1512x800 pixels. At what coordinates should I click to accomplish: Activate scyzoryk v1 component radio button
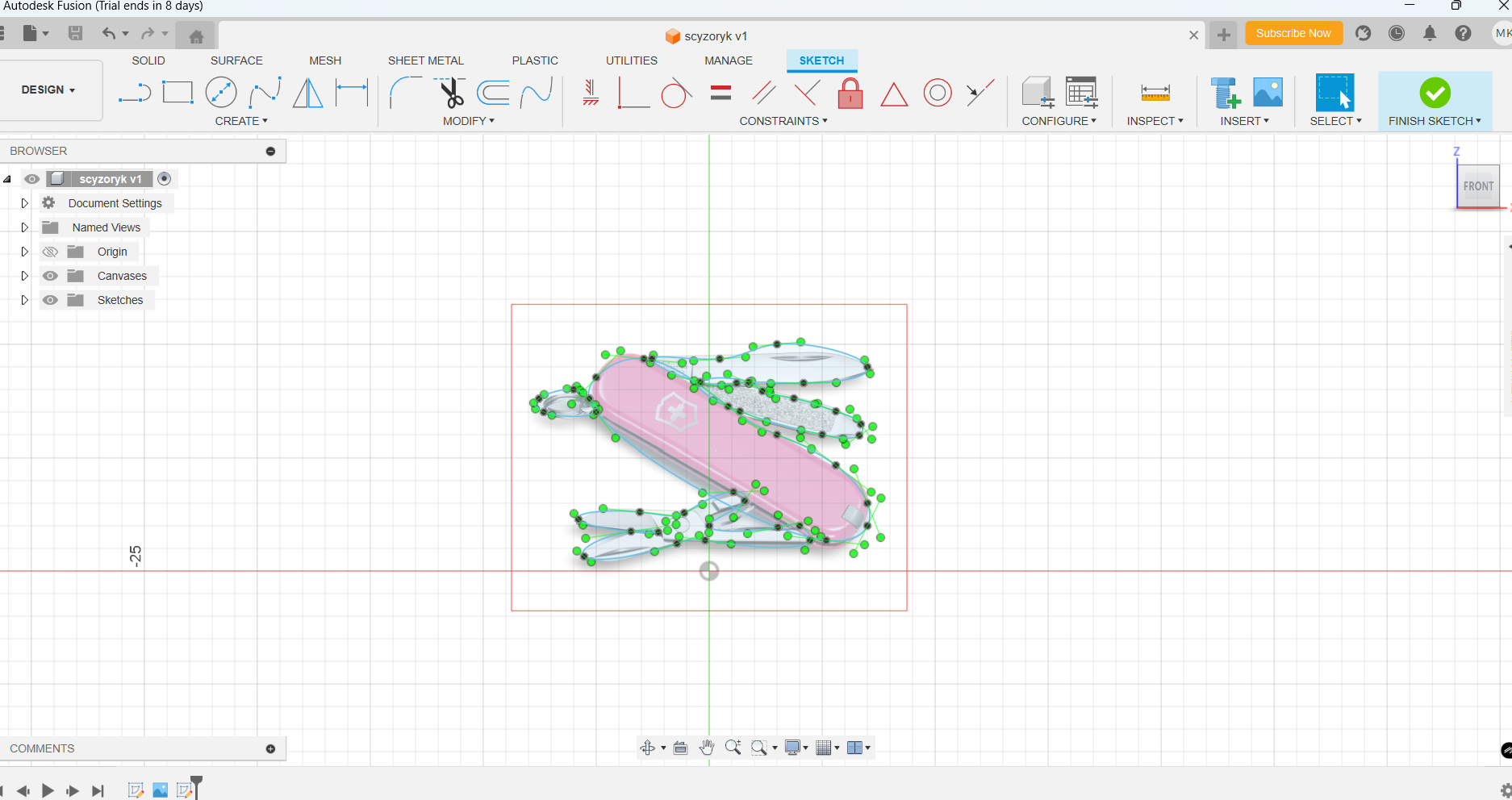pyautogui.click(x=165, y=179)
